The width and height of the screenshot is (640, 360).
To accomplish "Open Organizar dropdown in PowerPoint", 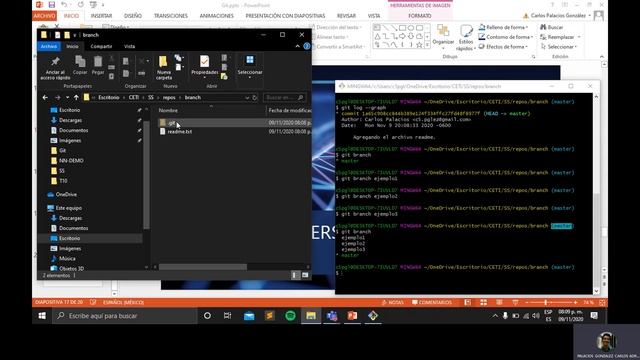I will click(x=443, y=37).
